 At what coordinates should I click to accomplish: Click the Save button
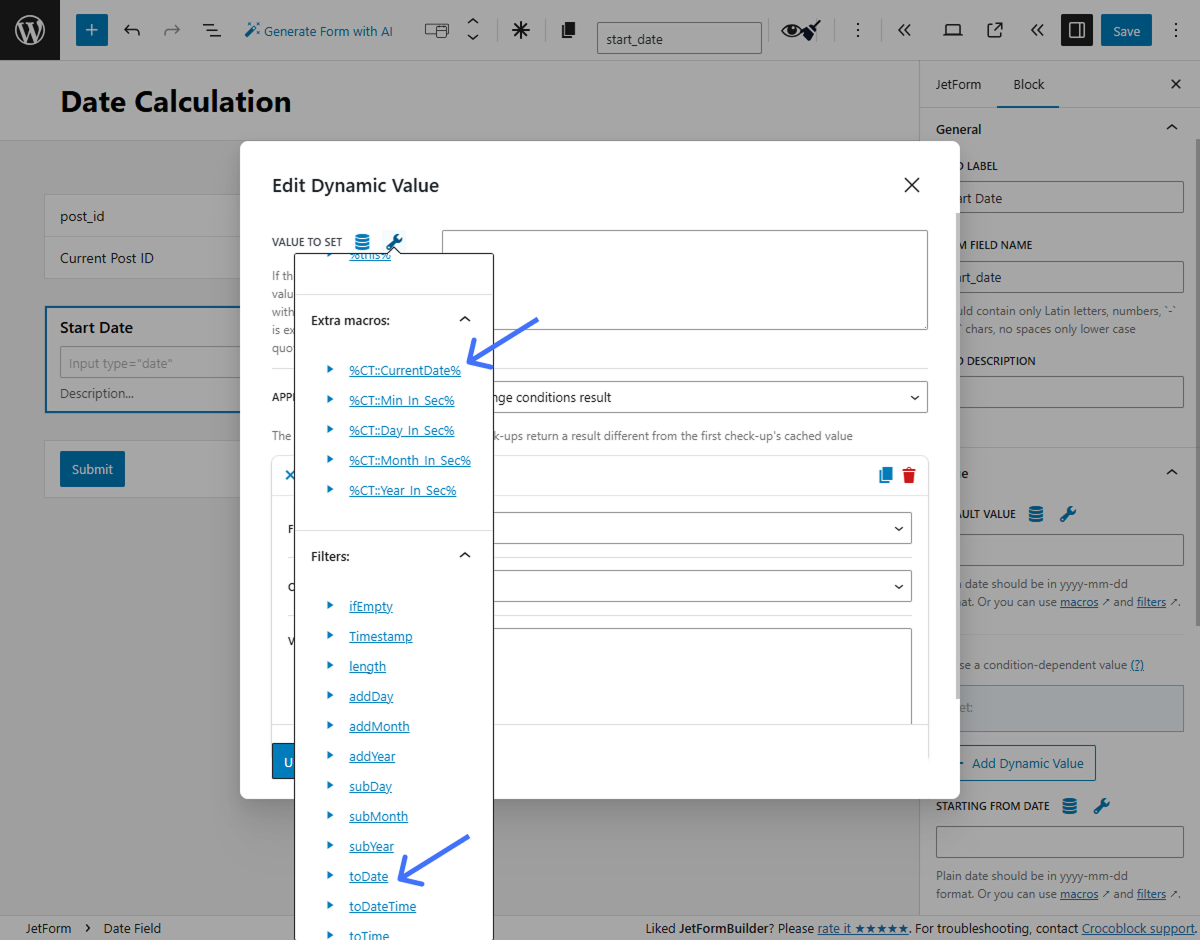1126,30
